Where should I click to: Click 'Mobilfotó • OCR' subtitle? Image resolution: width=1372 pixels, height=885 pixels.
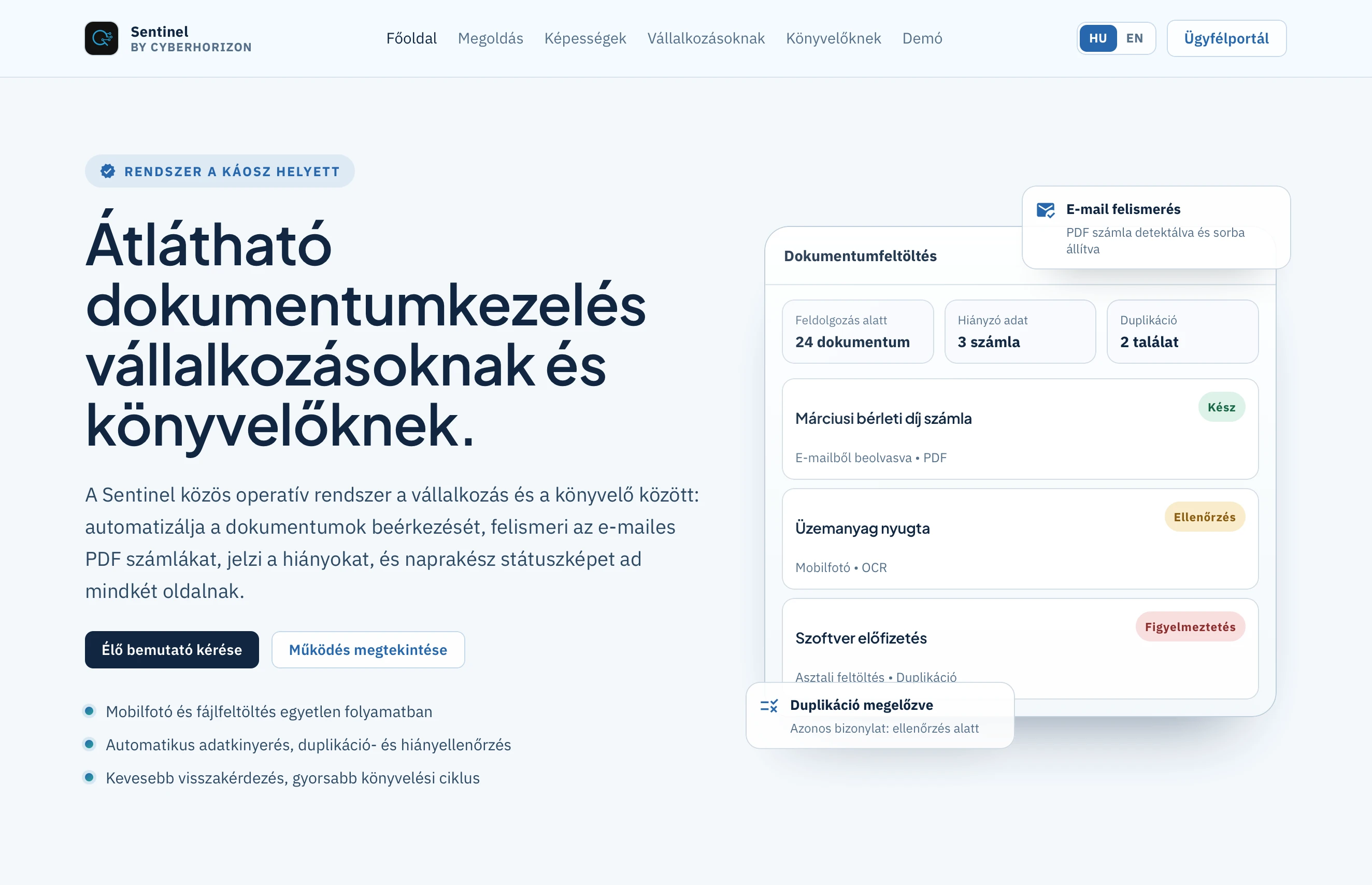tap(840, 567)
